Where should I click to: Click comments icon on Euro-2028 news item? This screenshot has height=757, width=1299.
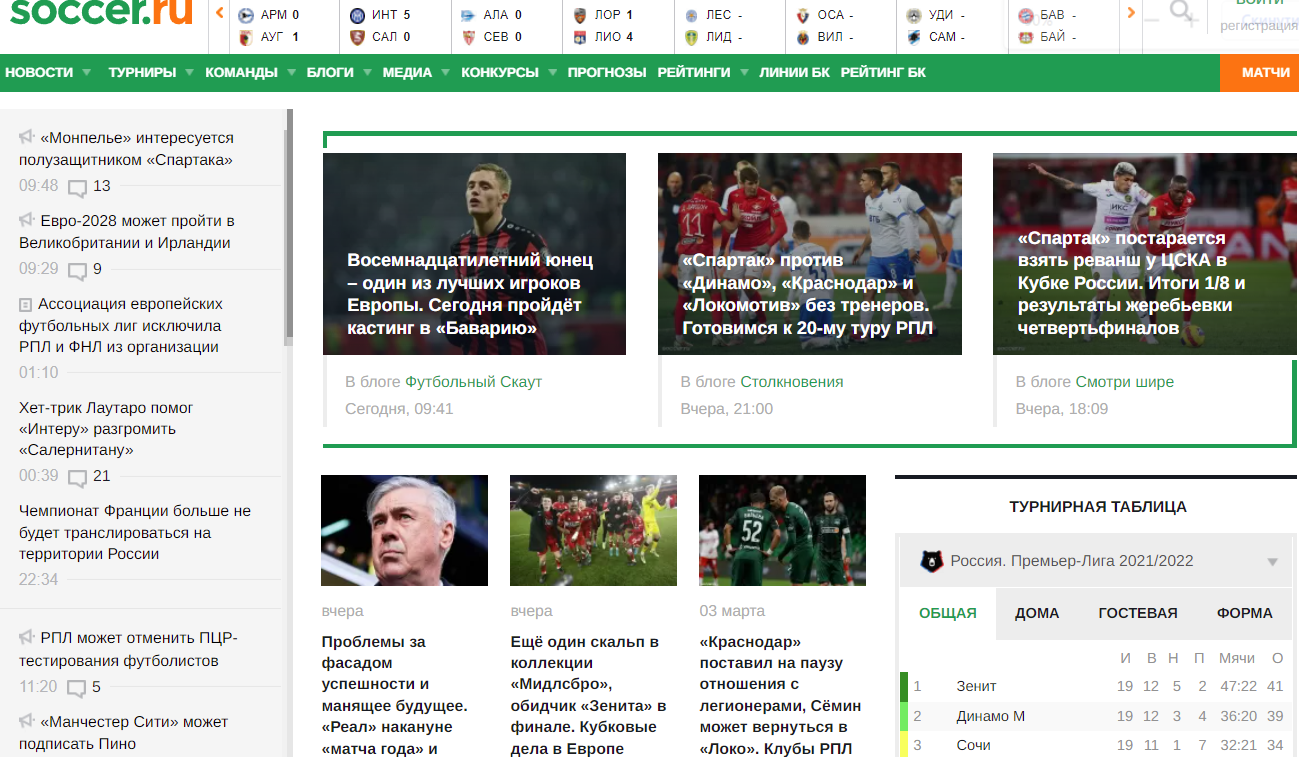pos(78,270)
